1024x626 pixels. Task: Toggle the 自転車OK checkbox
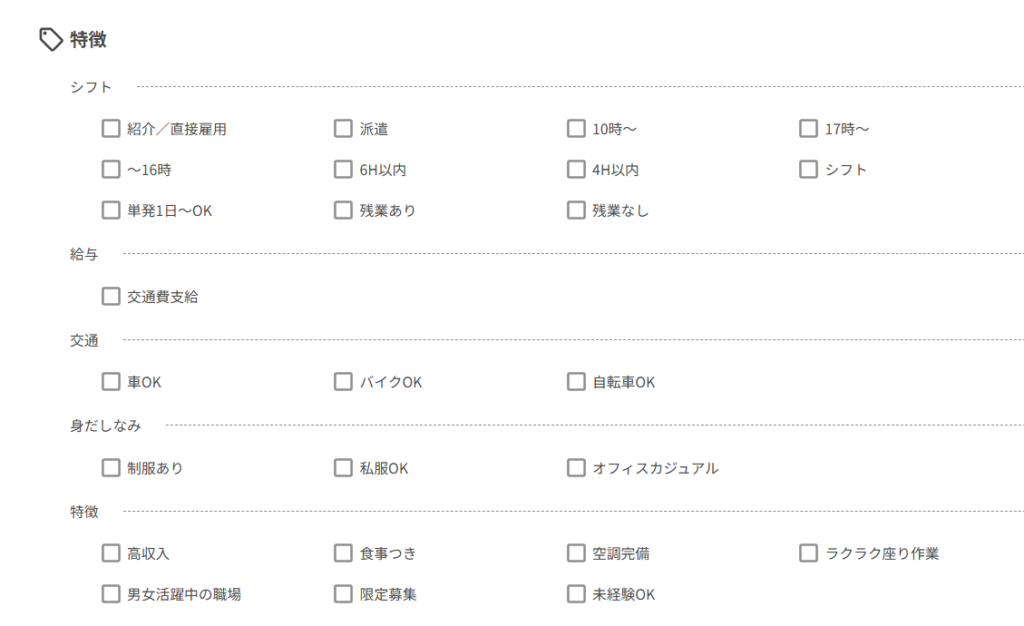[576, 381]
